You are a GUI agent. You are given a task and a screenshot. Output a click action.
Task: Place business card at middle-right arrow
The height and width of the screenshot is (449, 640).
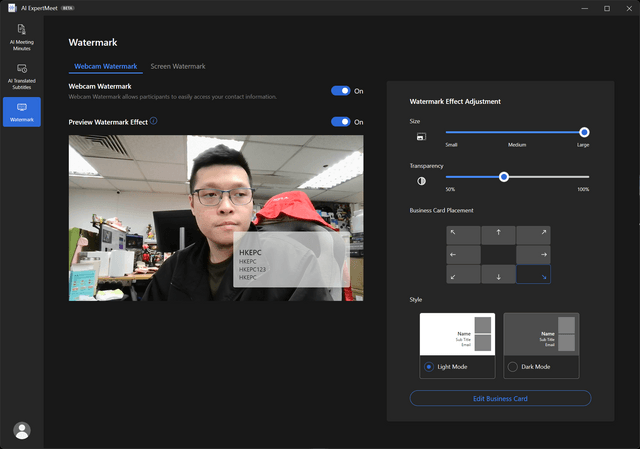pos(533,255)
